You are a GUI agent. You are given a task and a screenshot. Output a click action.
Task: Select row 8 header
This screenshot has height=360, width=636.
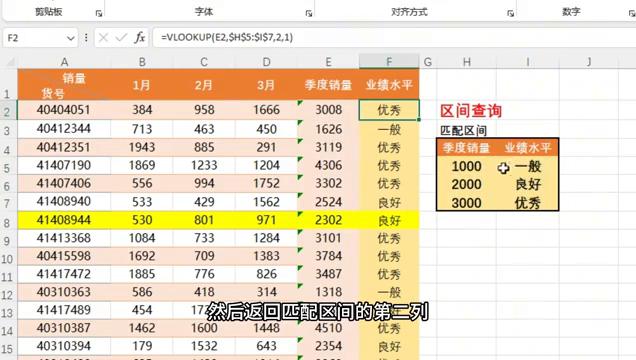[x=8, y=222]
